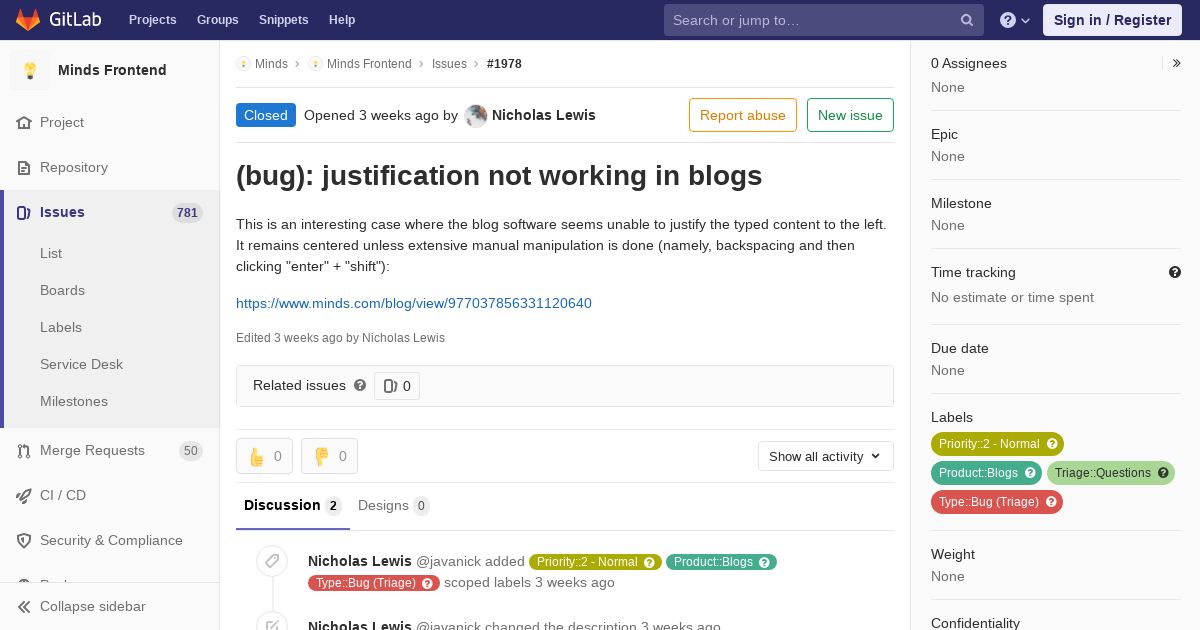Click Minds Frontend breadcrumb link
1200x630 pixels.
point(369,64)
